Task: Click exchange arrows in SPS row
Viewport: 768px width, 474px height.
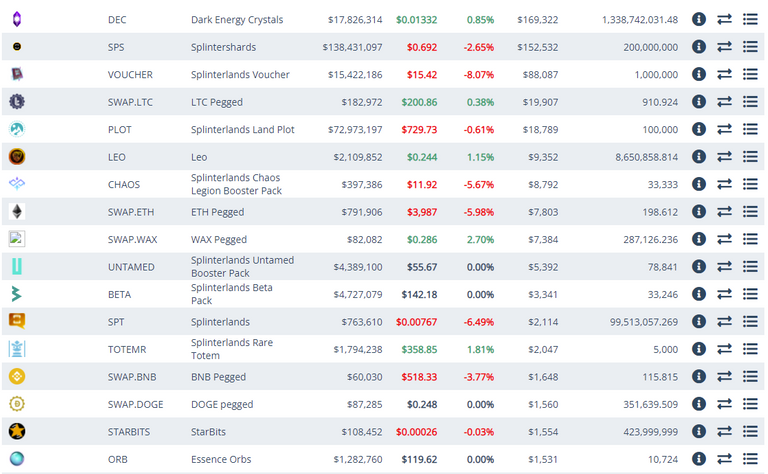Action: (724, 47)
